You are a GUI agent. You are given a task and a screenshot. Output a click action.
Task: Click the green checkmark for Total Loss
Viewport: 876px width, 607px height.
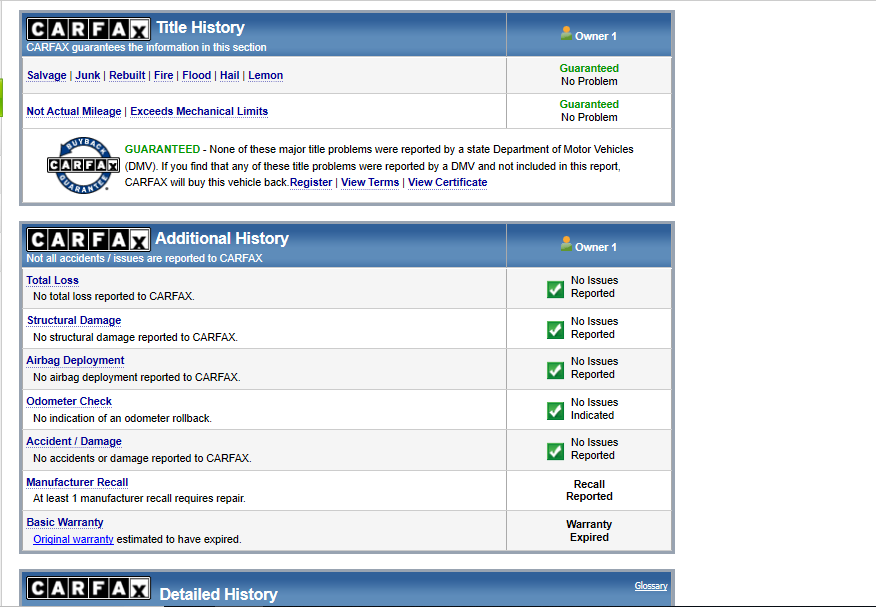[555, 289]
